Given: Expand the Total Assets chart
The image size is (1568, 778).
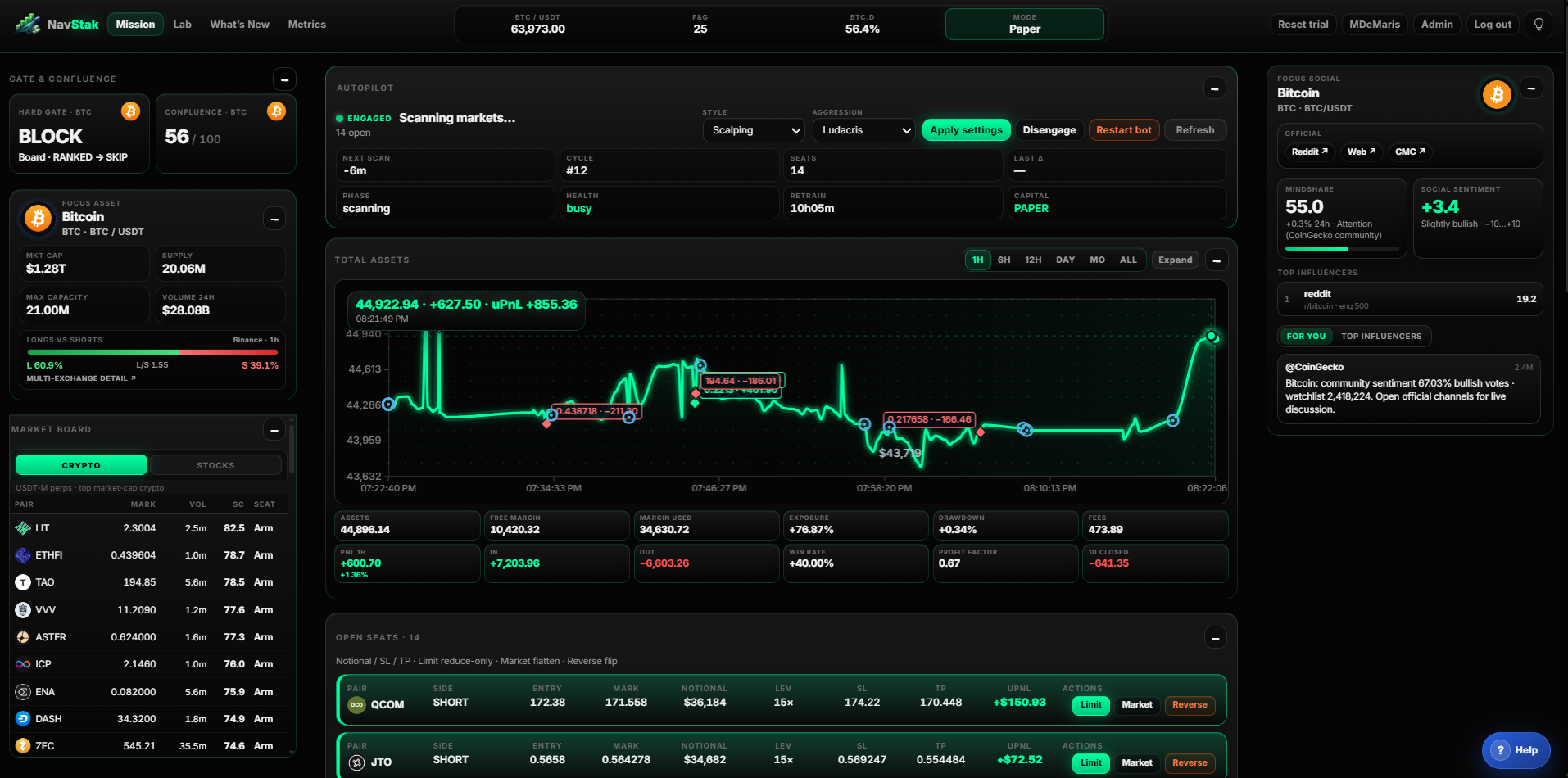Looking at the screenshot, I should [1175, 260].
